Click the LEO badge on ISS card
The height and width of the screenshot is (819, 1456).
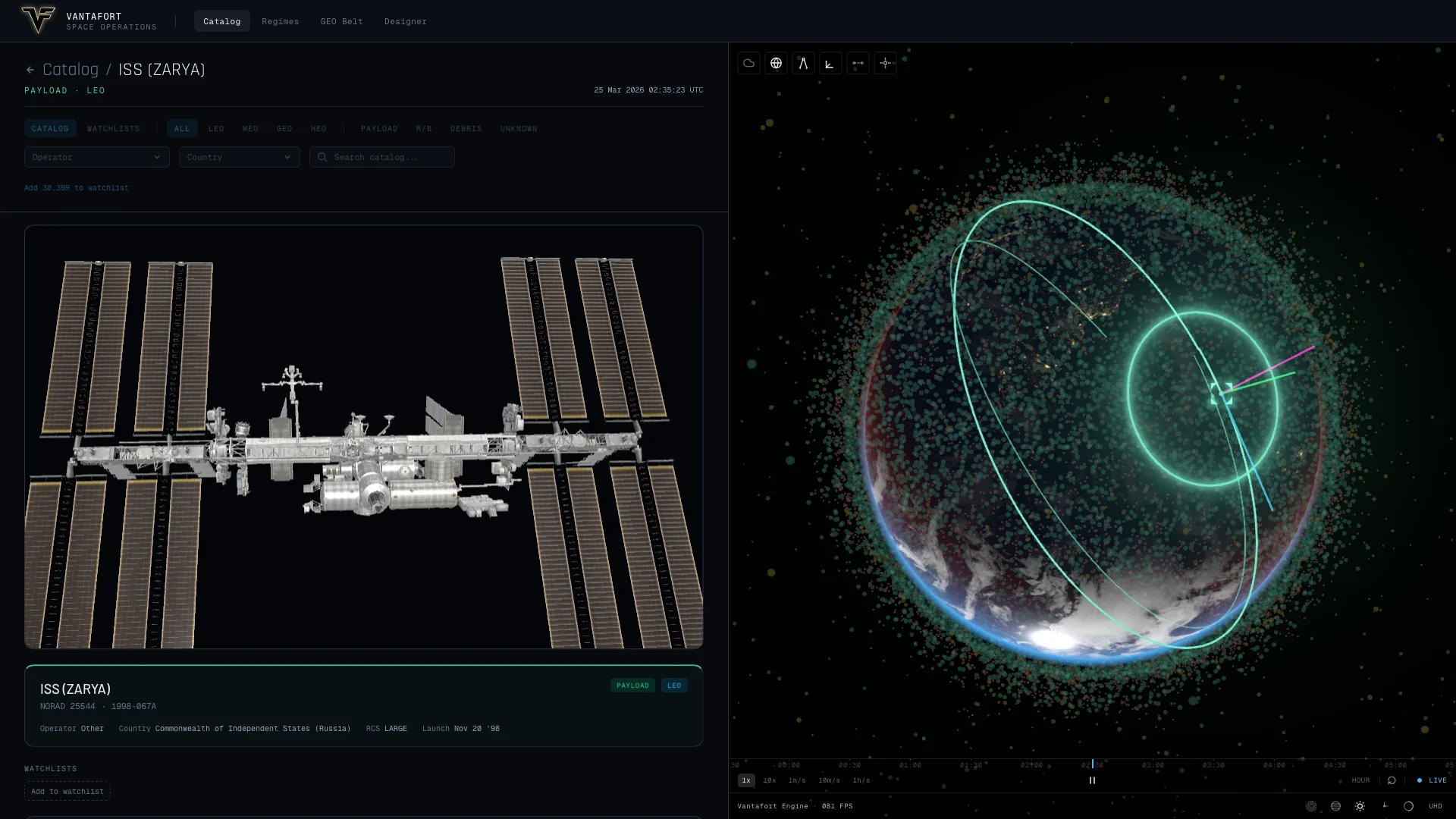click(674, 686)
